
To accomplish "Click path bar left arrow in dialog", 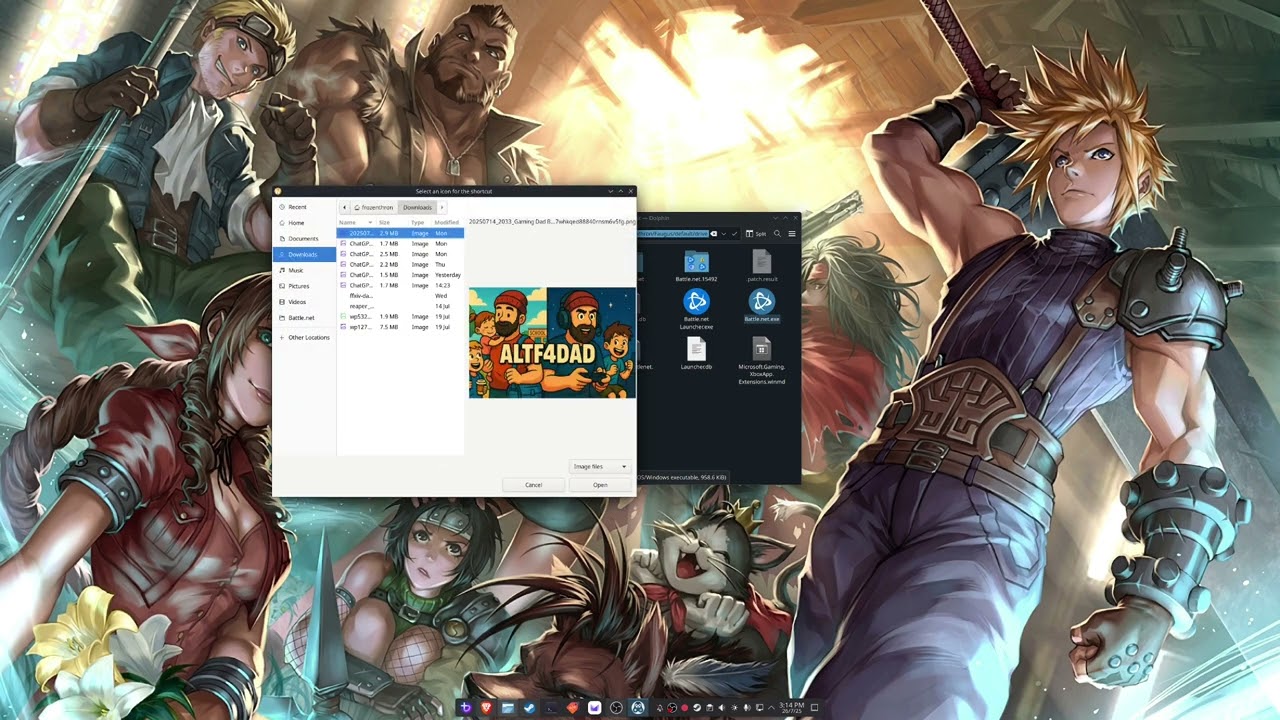I will 344,207.
